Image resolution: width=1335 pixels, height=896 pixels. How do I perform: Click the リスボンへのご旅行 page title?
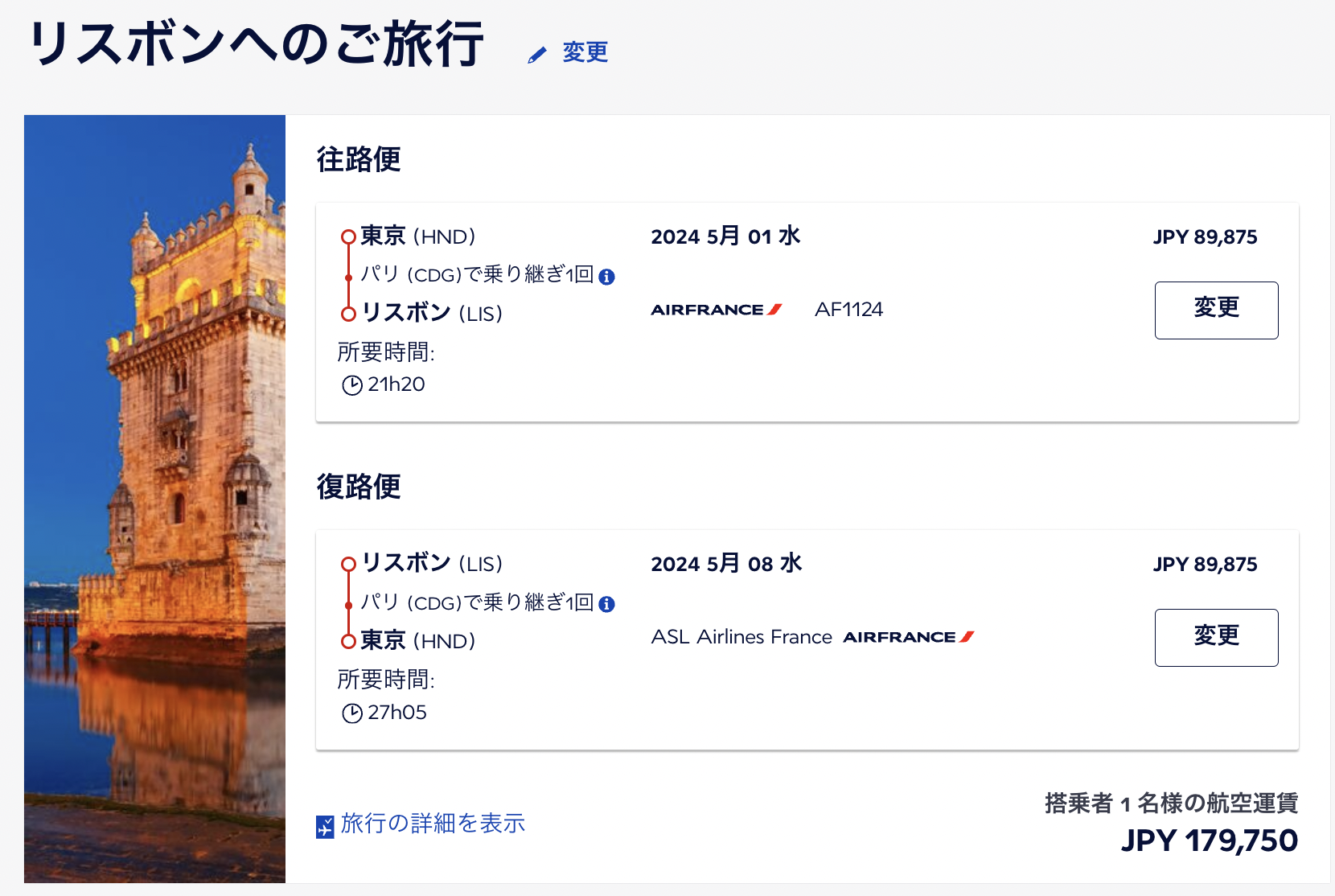tap(257, 43)
